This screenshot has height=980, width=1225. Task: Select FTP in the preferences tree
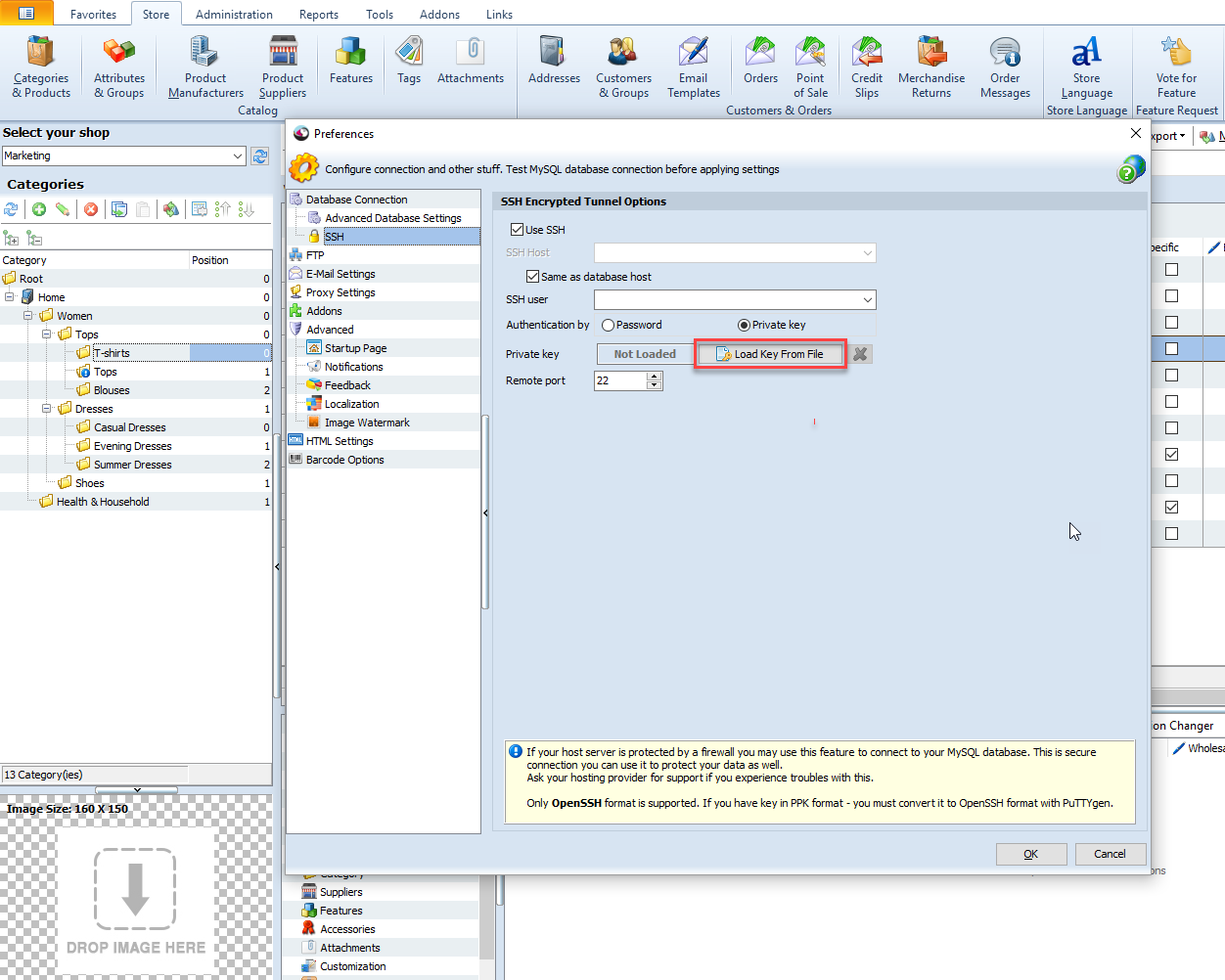(x=315, y=255)
